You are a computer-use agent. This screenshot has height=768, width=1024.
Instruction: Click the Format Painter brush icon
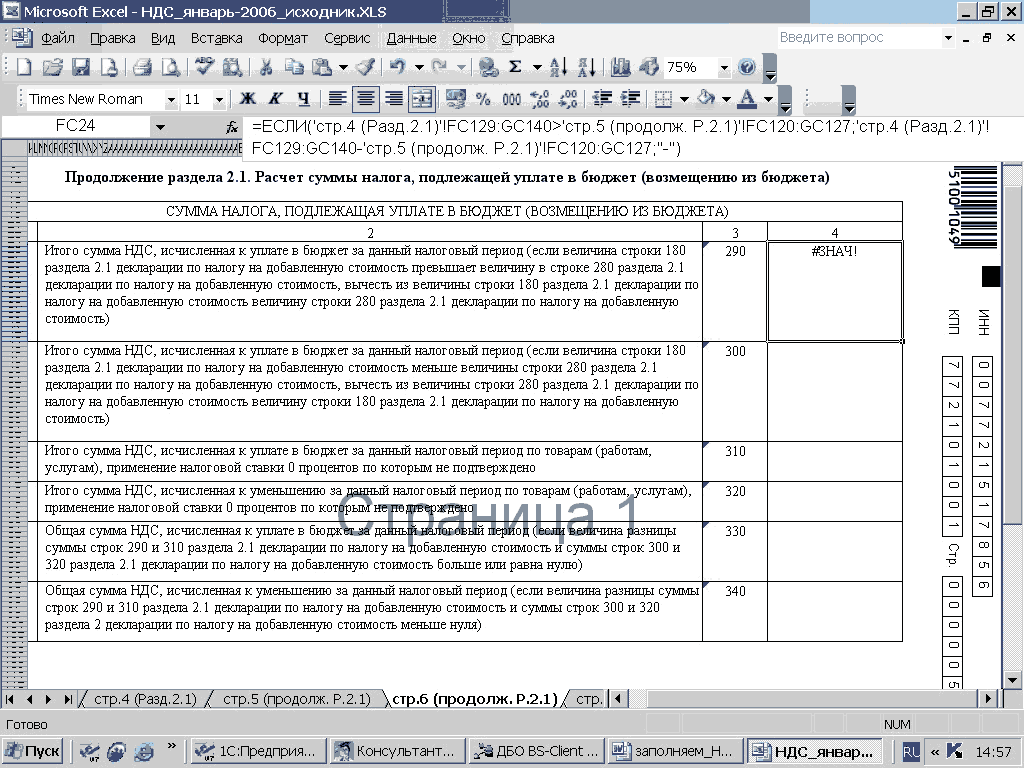365,68
